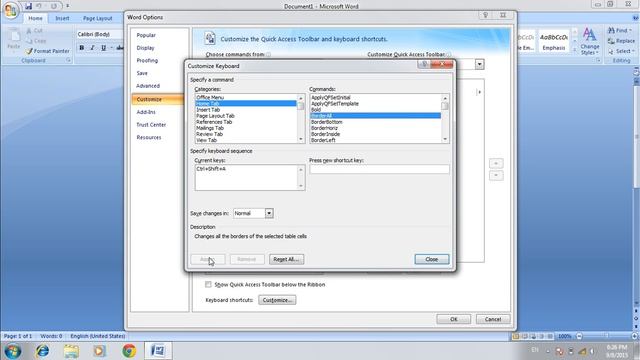Toggle Italic formatting in ribbon
The image size is (640, 360).
92,48
